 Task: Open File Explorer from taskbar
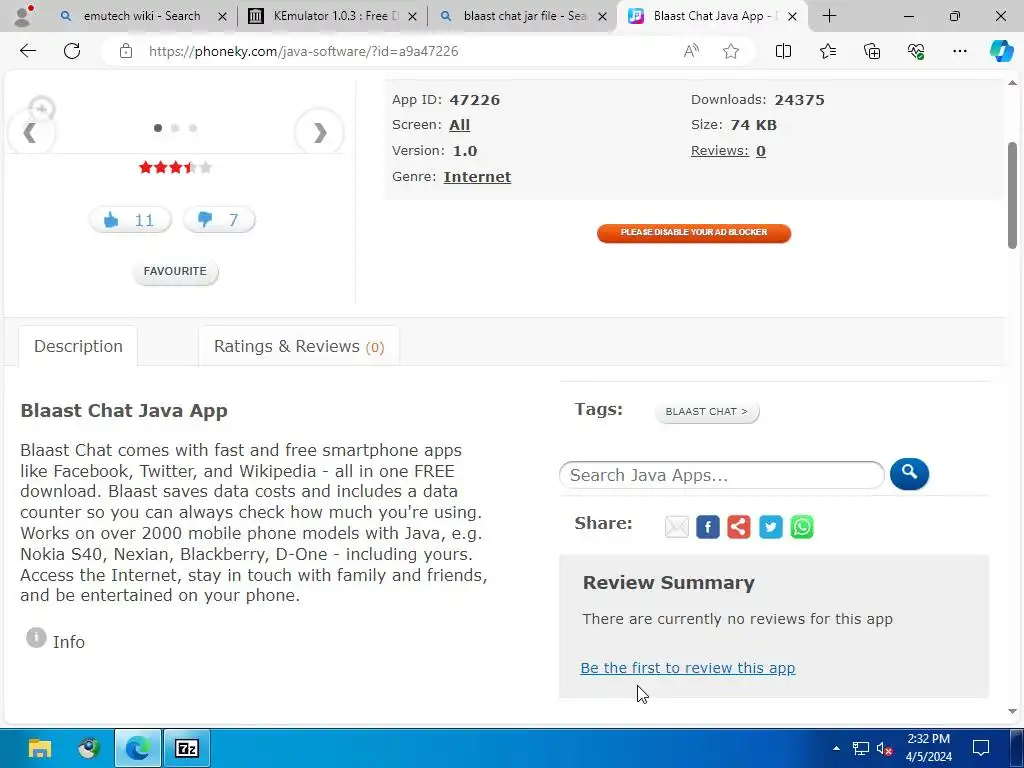pos(40,748)
